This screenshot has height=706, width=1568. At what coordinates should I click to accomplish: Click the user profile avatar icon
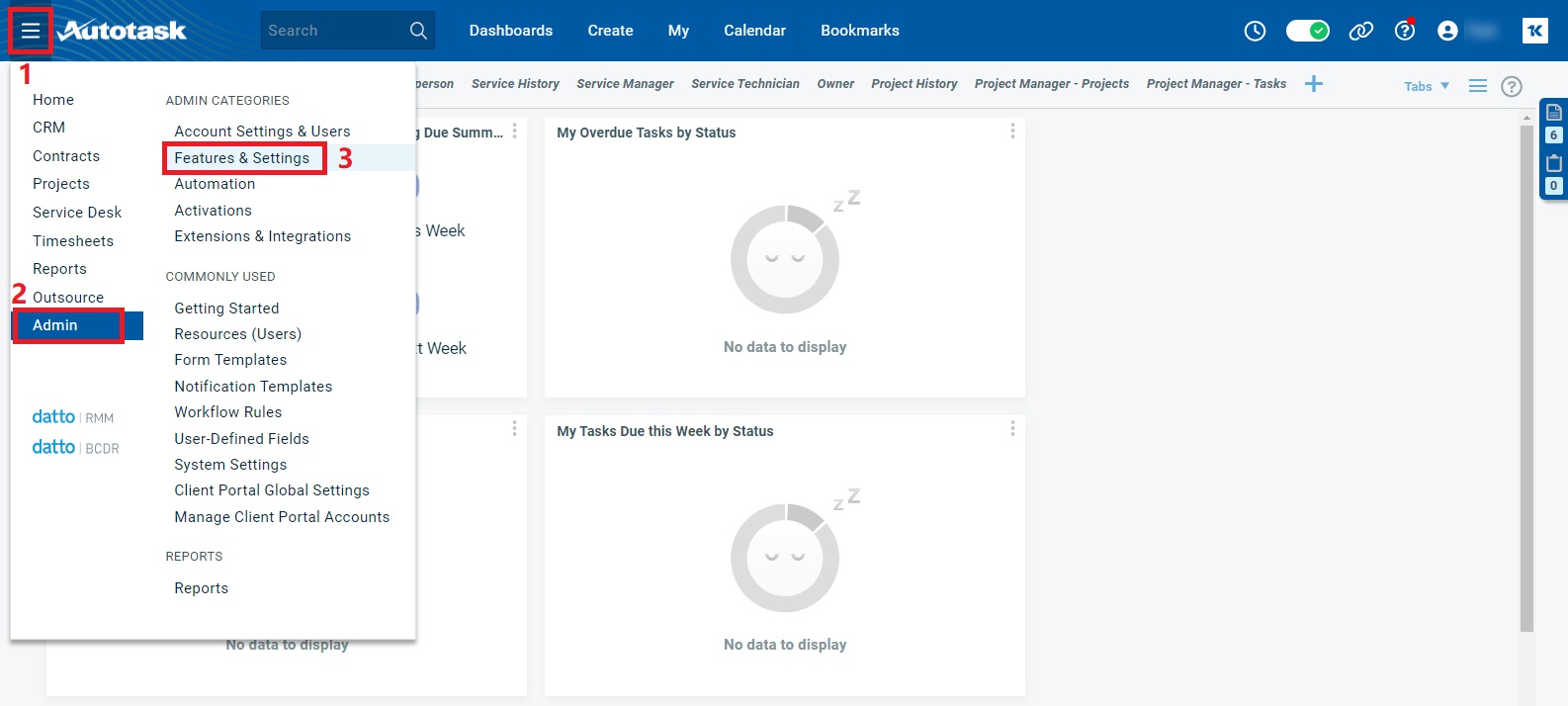[x=1447, y=32]
